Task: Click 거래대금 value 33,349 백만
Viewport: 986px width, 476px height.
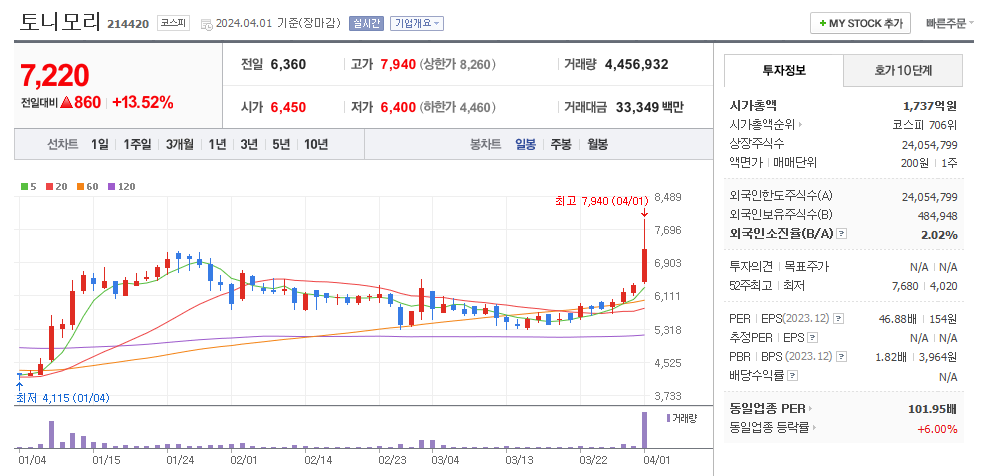Action: [x=649, y=108]
